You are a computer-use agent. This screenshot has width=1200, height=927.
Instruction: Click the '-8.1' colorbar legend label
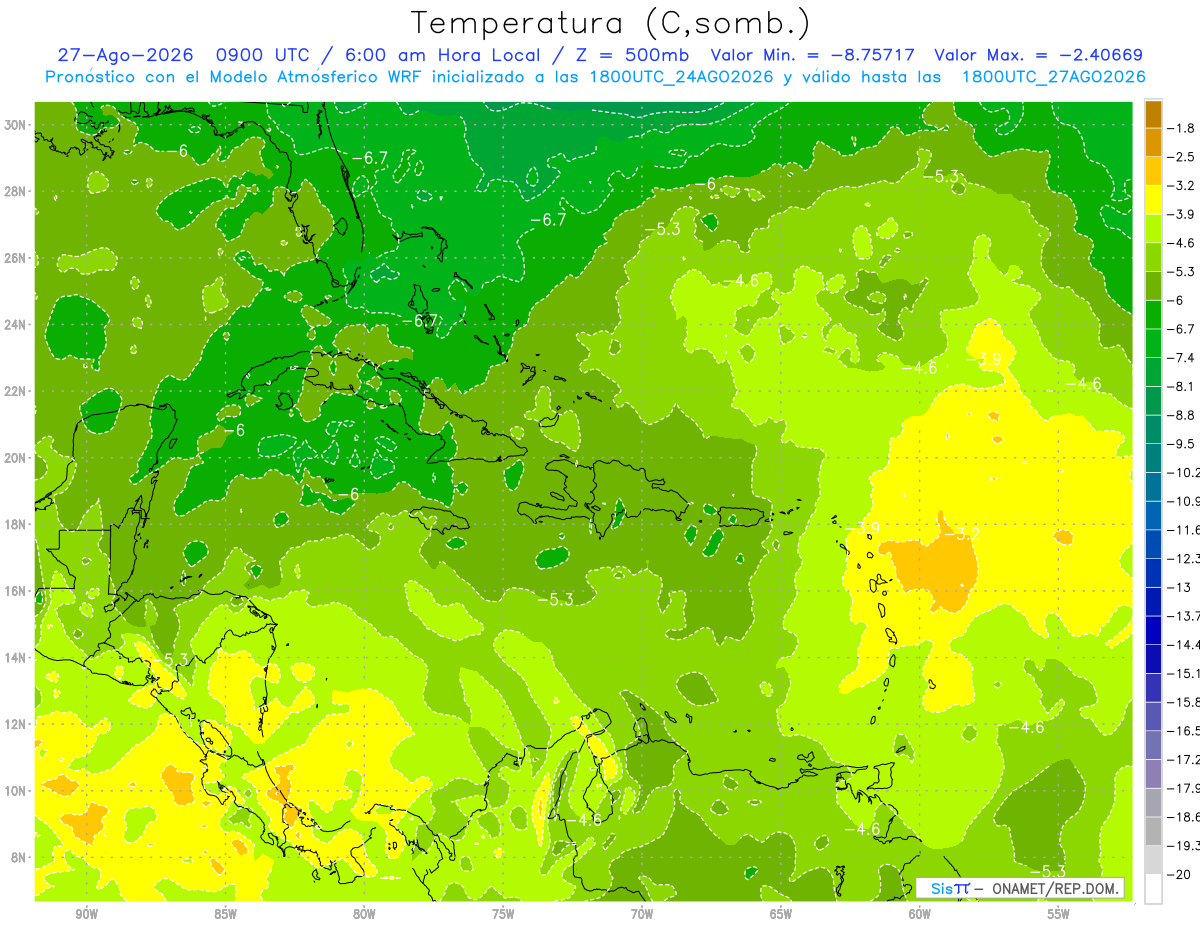(1181, 386)
